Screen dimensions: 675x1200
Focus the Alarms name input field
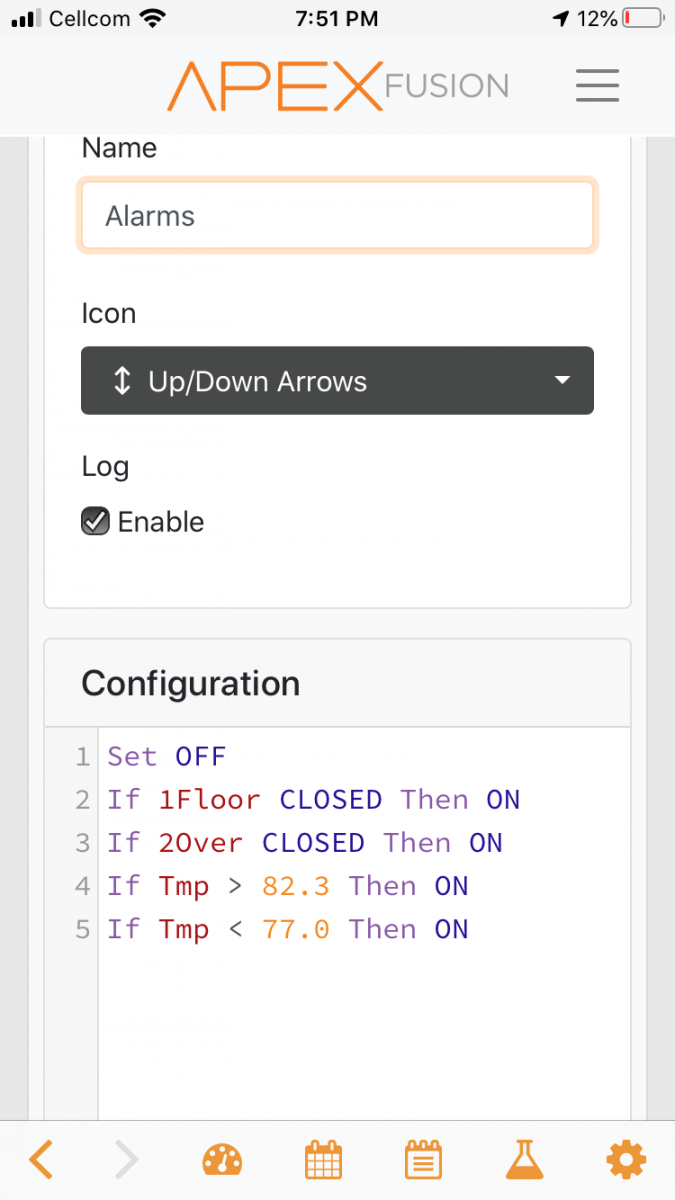pyautogui.click(x=337, y=215)
